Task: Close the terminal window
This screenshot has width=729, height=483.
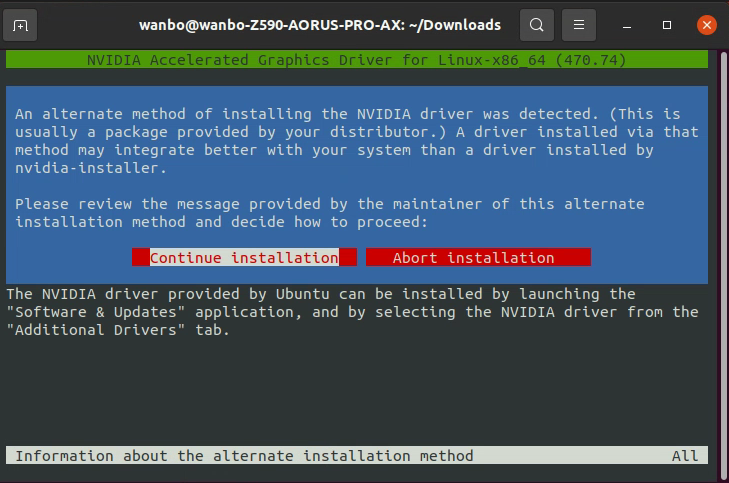Action: click(707, 25)
